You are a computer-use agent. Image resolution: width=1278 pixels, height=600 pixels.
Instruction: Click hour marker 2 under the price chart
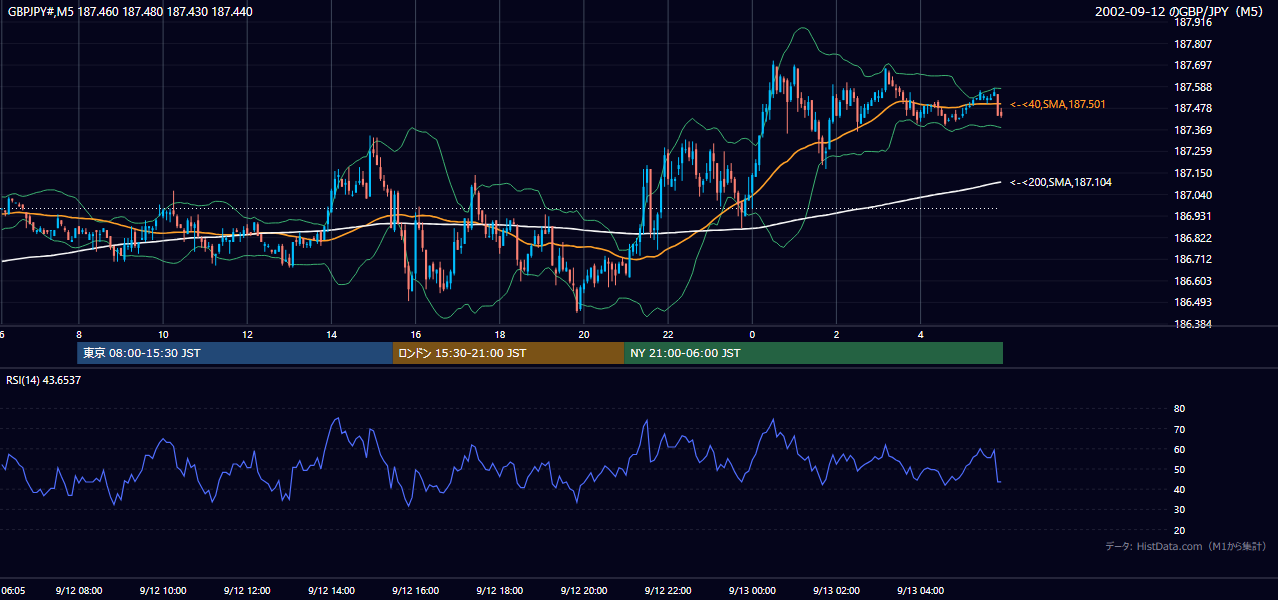pyautogui.click(x=837, y=334)
